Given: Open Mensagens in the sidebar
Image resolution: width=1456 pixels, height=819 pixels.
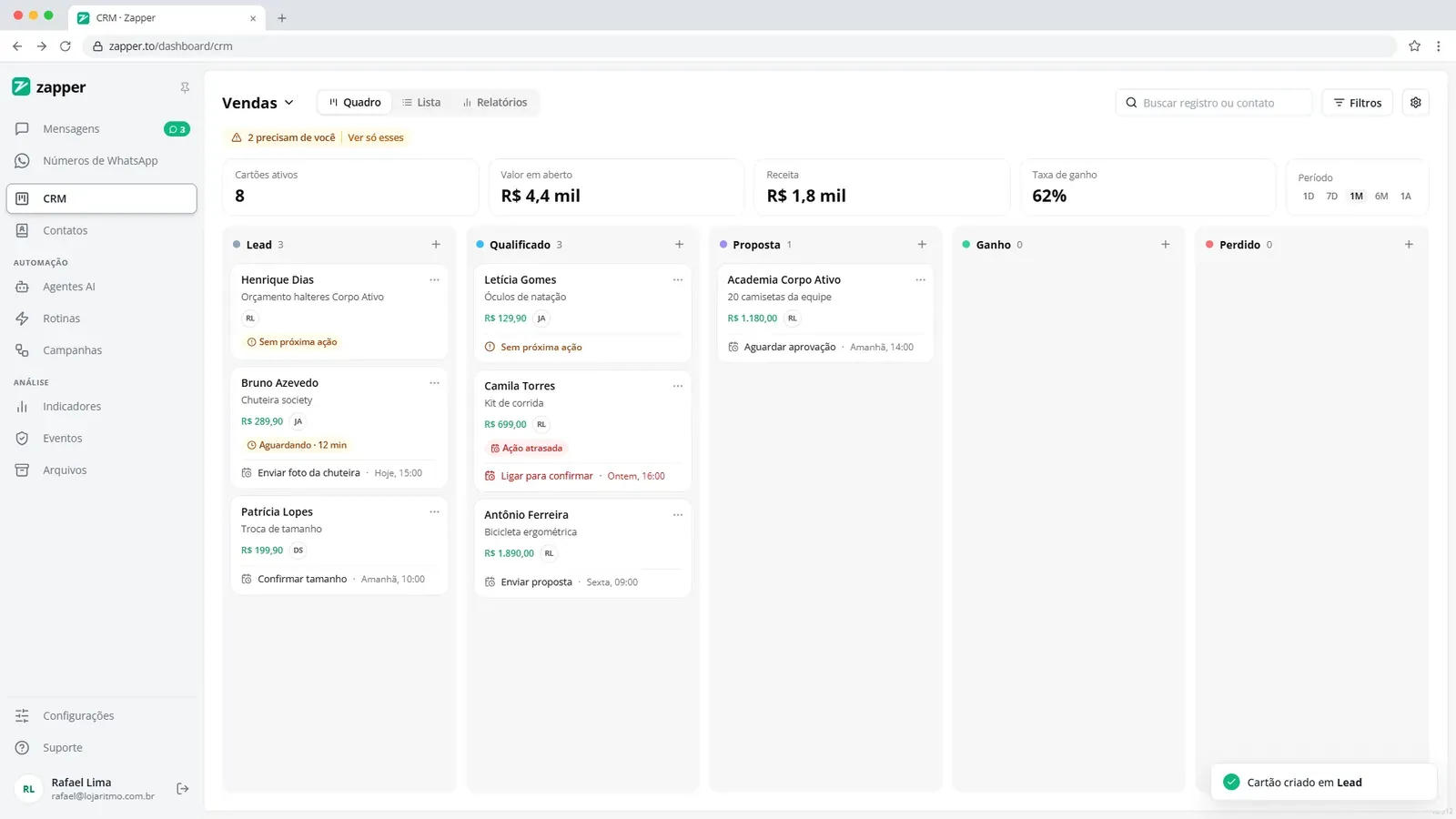Looking at the screenshot, I should click(101, 129).
